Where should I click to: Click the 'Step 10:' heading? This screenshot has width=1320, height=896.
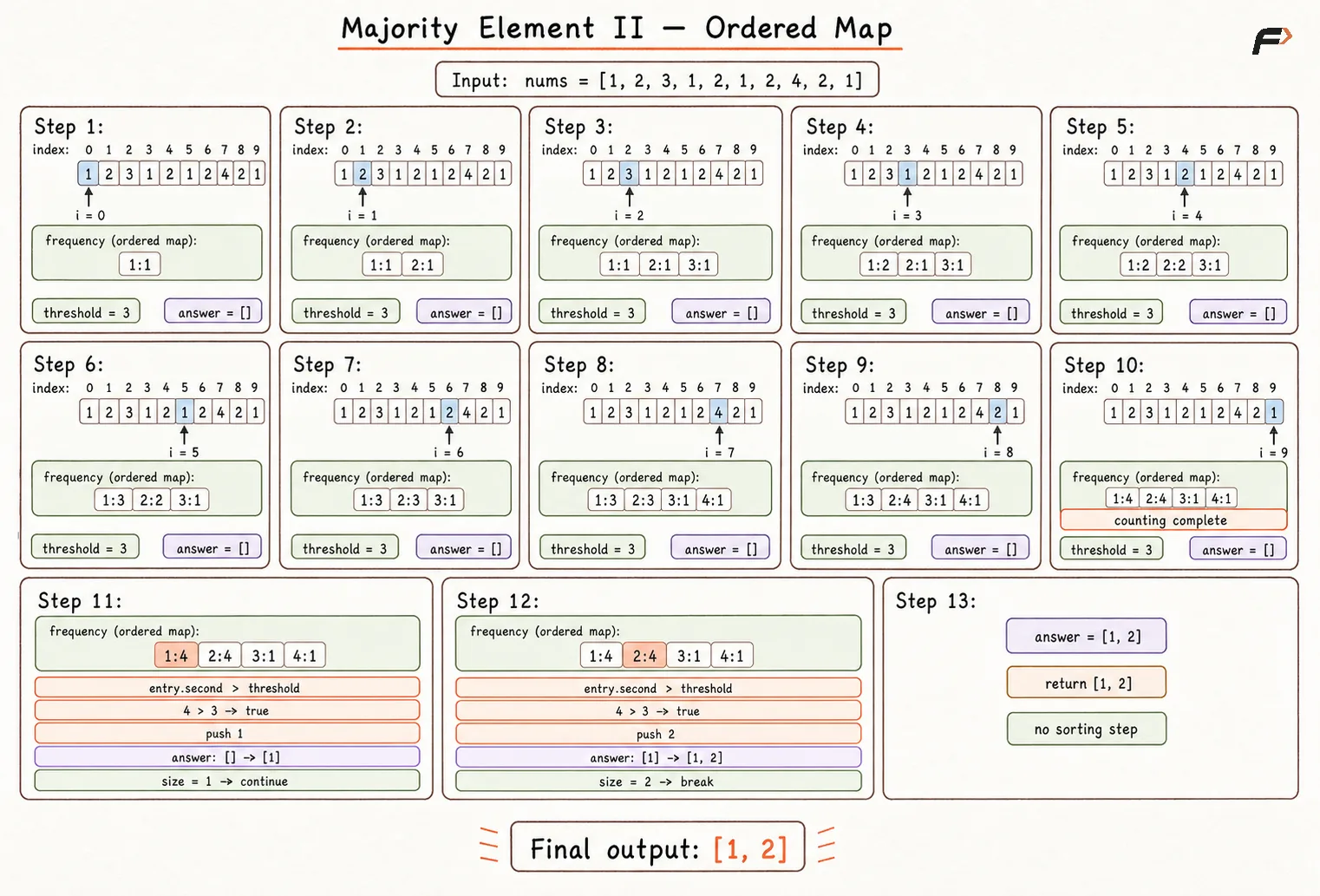click(x=1104, y=365)
